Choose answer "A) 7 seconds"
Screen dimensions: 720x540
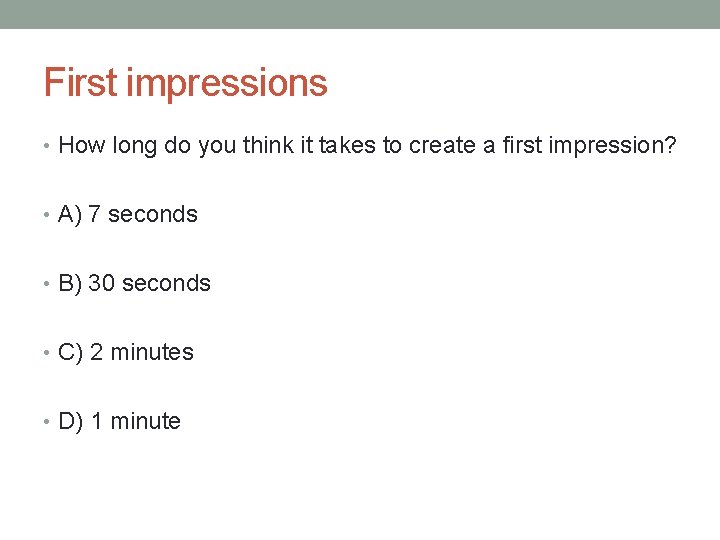point(128,214)
